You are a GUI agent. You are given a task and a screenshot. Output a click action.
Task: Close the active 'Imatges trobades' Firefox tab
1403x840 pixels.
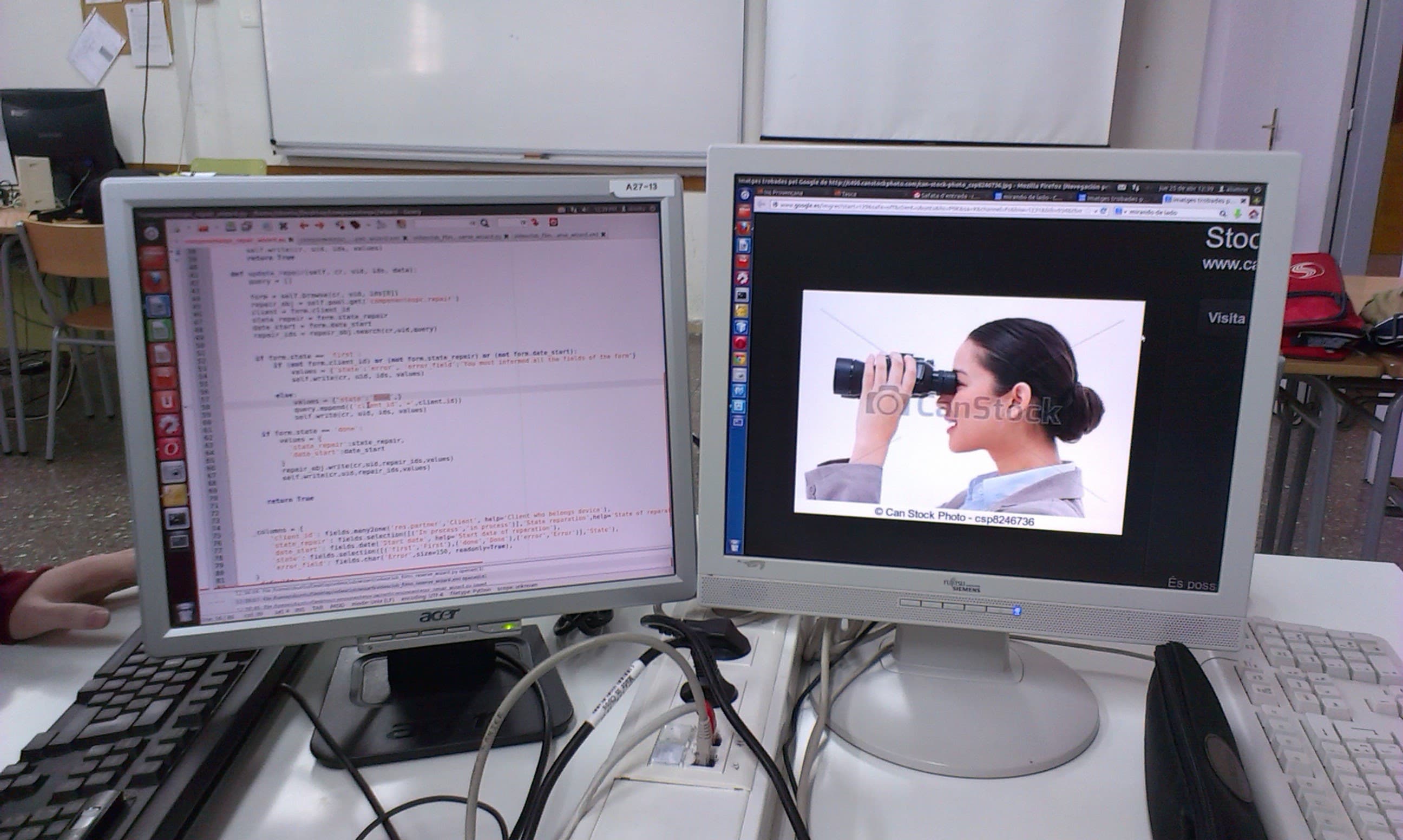point(1243,201)
